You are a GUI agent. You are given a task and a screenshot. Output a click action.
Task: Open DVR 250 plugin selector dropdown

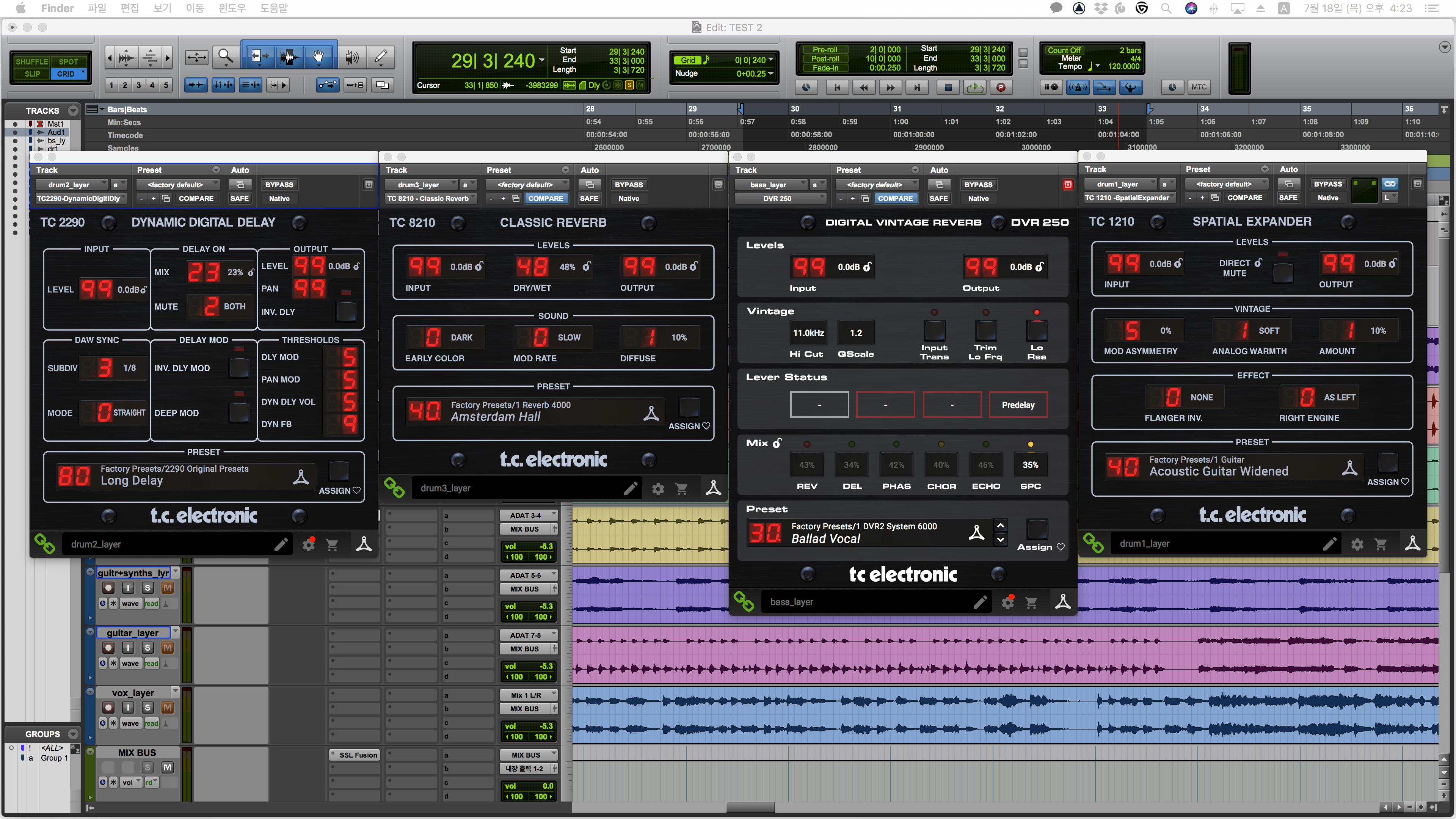pos(780,198)
